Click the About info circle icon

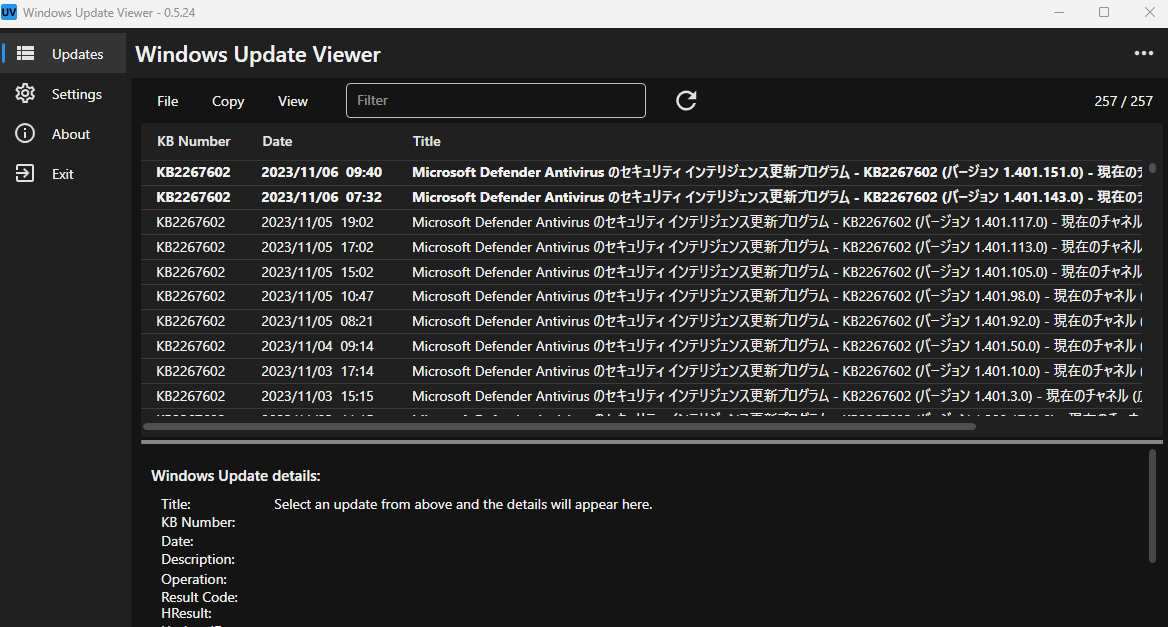pos(25,133)
